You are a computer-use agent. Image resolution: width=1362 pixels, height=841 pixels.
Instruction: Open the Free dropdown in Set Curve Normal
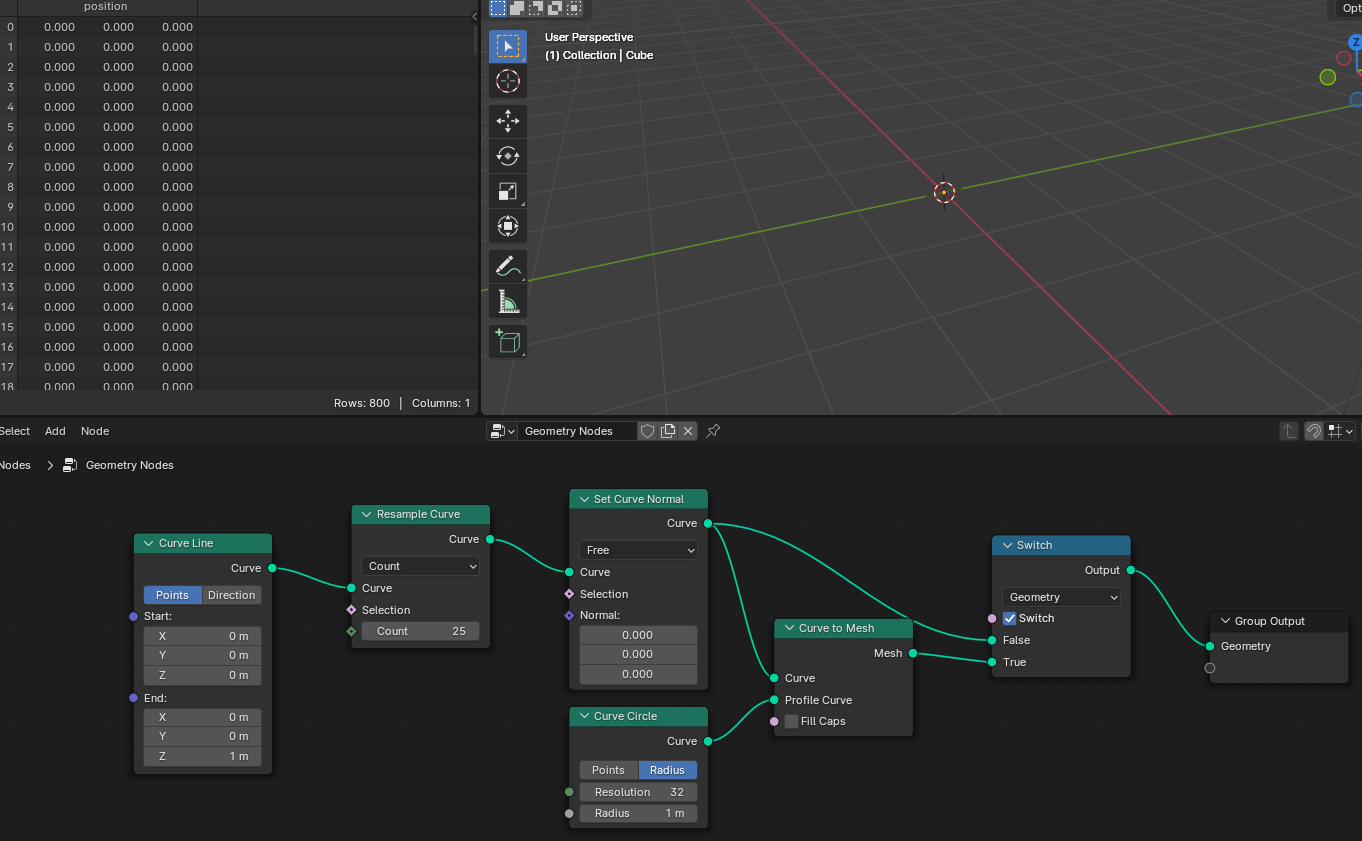(638, 550)
